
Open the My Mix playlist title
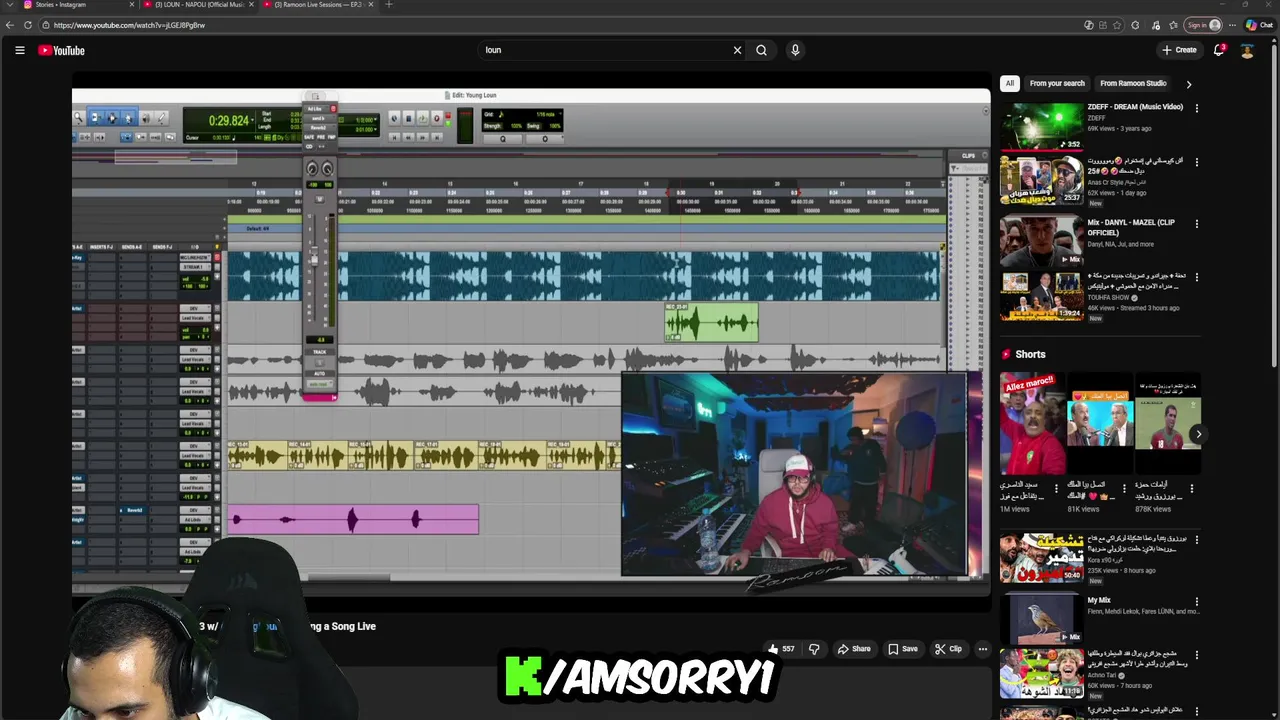coord(1099,601)
